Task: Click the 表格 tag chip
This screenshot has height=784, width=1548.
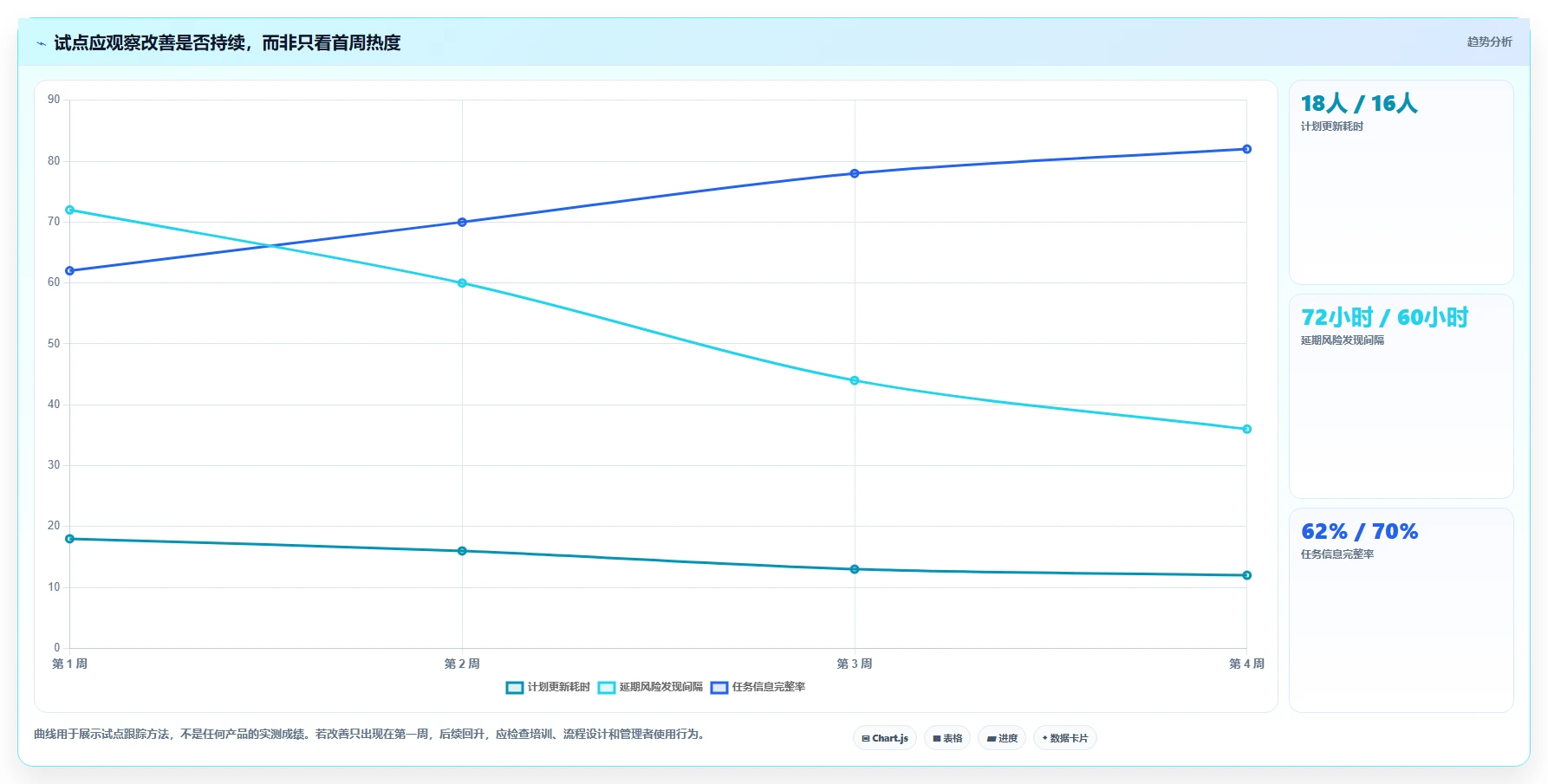Action: tap(947, 738)
